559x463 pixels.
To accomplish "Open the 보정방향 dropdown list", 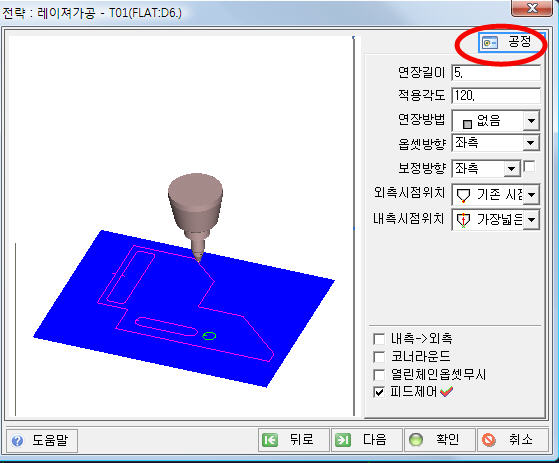I will pos(512,169).
